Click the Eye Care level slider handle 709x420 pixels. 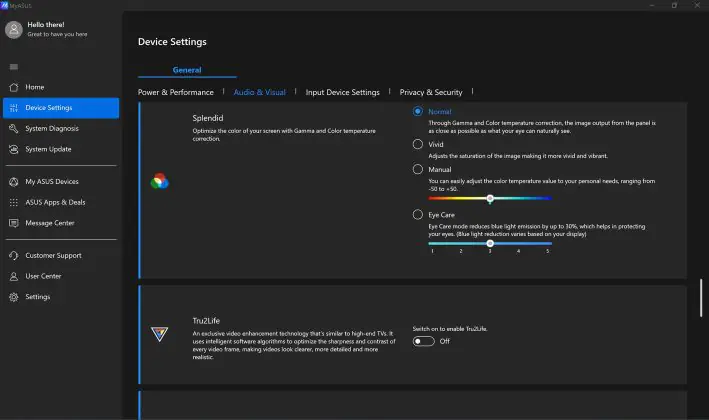(490, 244)
